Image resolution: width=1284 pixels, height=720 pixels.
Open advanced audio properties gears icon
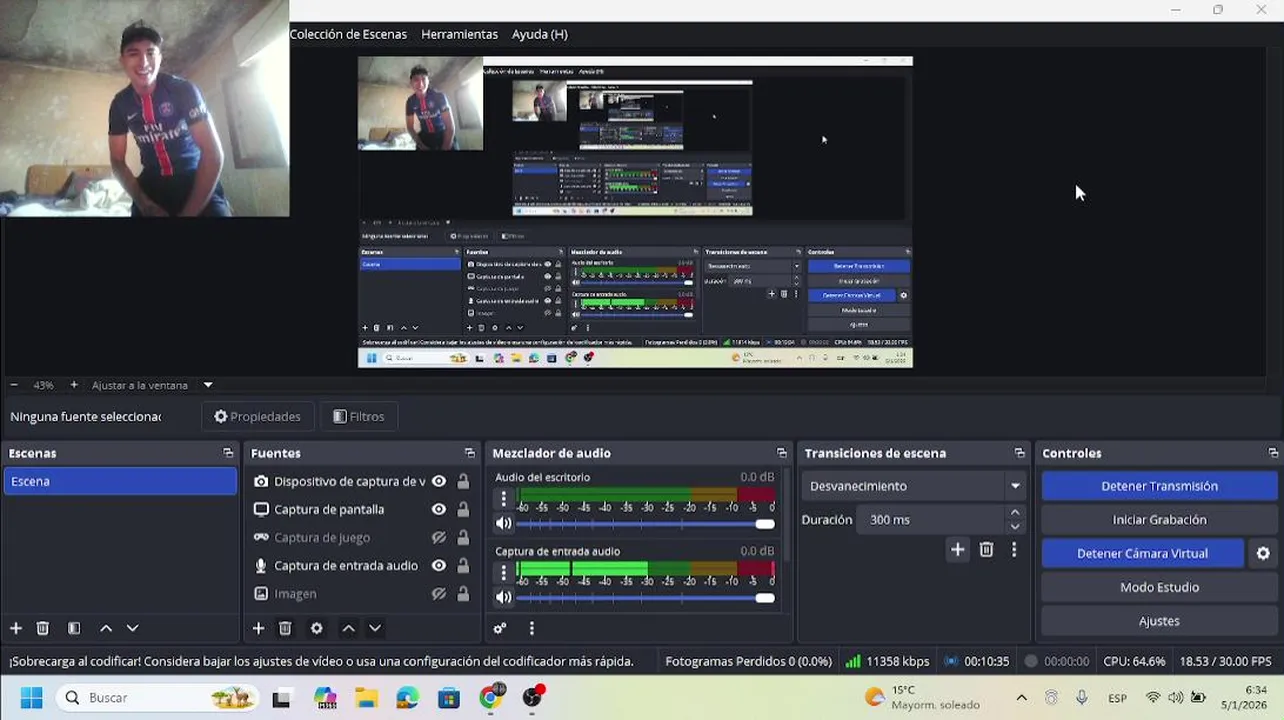tap(500, 628)
